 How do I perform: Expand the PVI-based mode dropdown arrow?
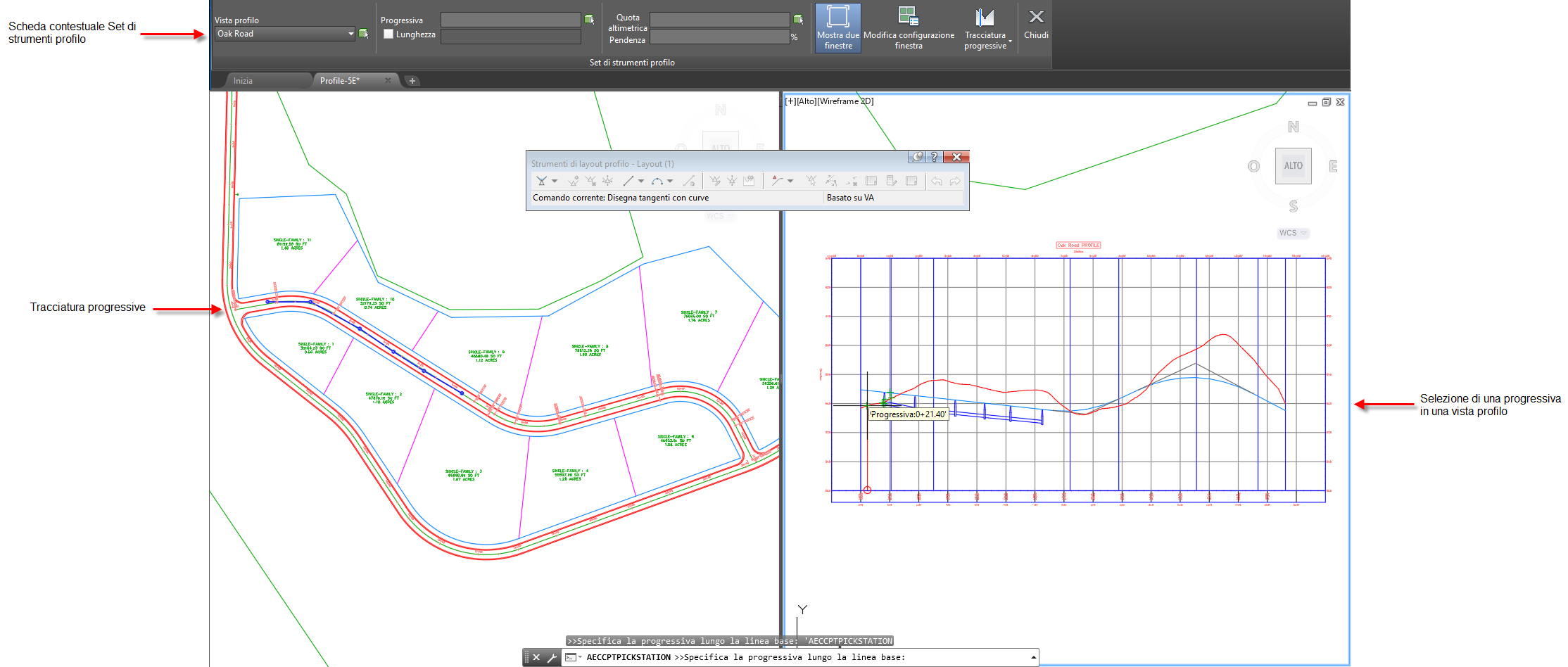pos(790,181)
